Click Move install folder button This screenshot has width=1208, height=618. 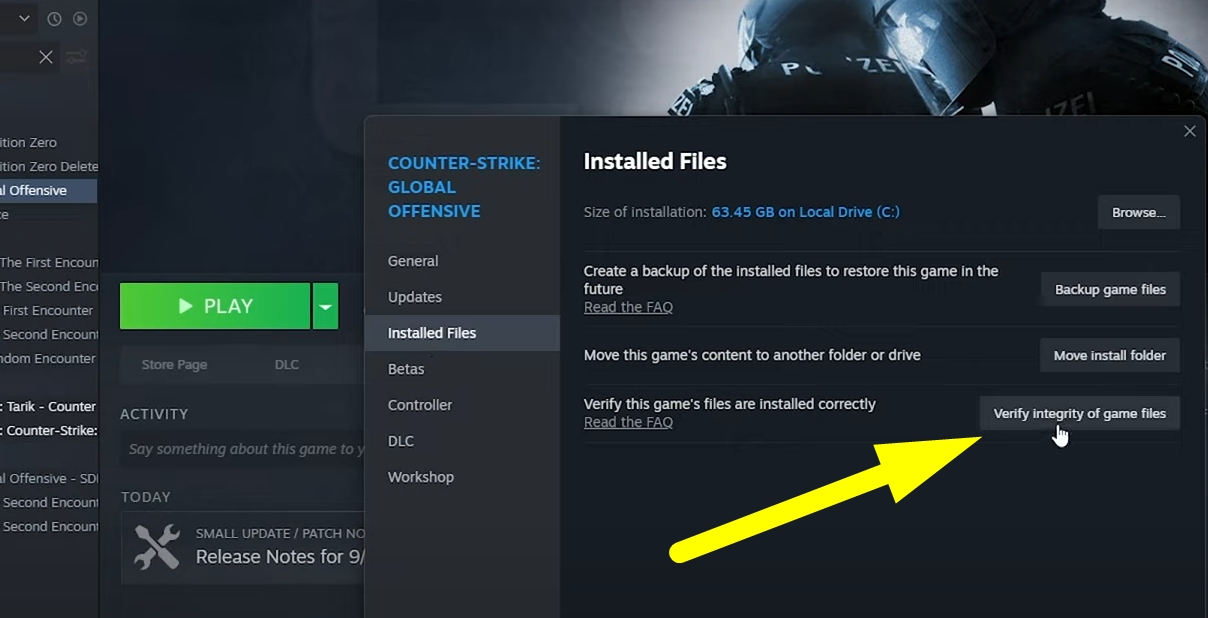[1110, 355]
